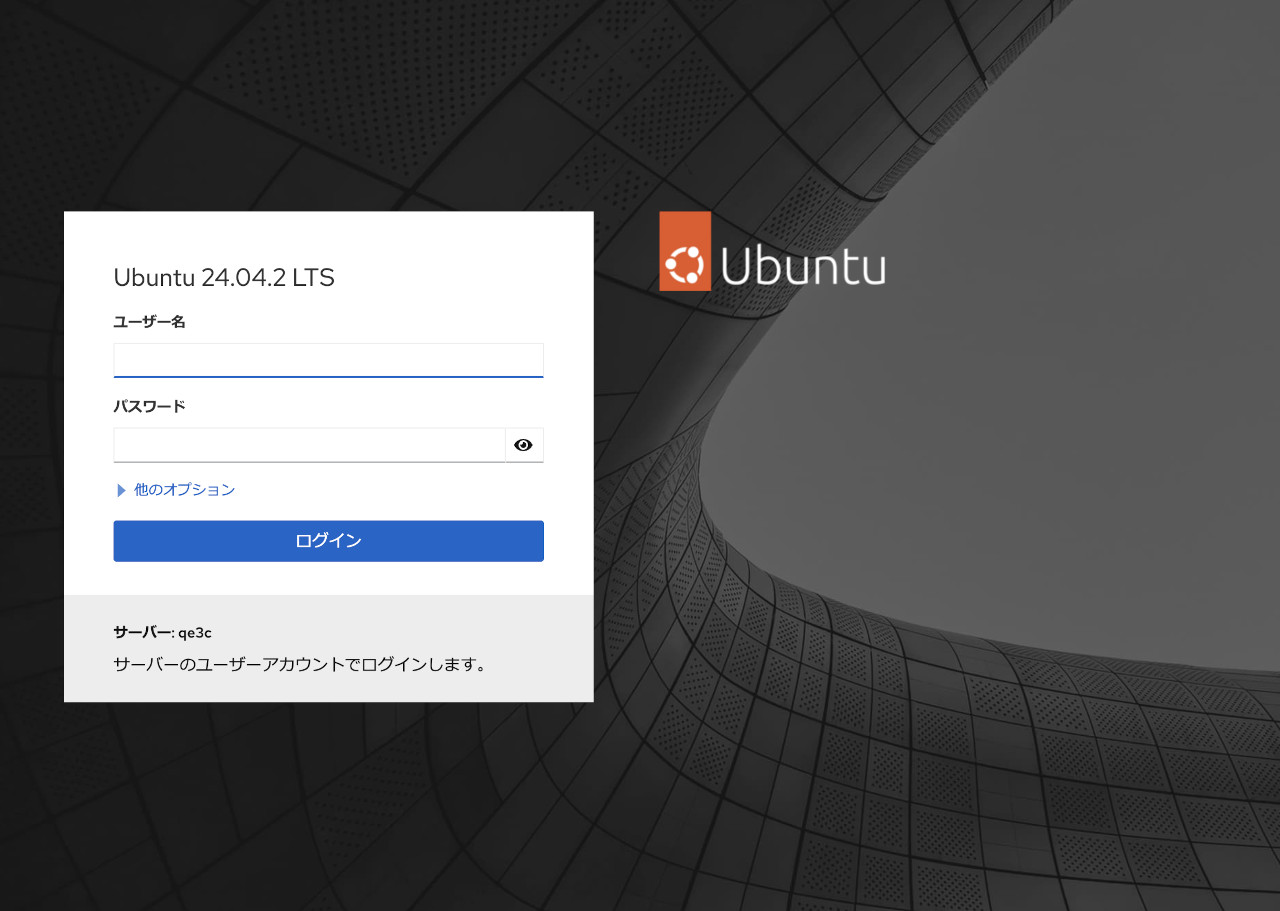Click the blue ログイン button

click(329, 541)
